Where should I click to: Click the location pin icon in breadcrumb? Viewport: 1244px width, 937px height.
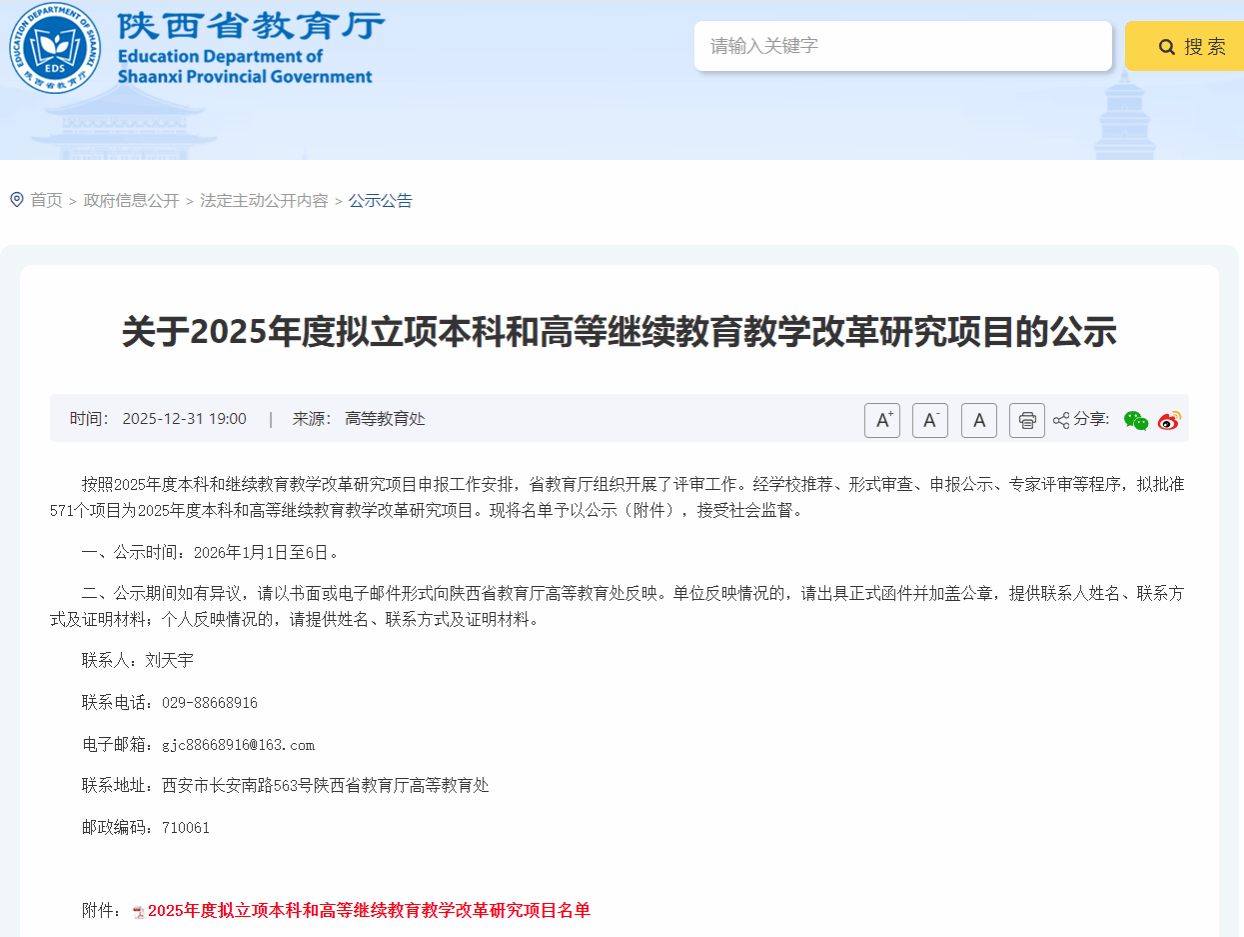tap(17, 200)
